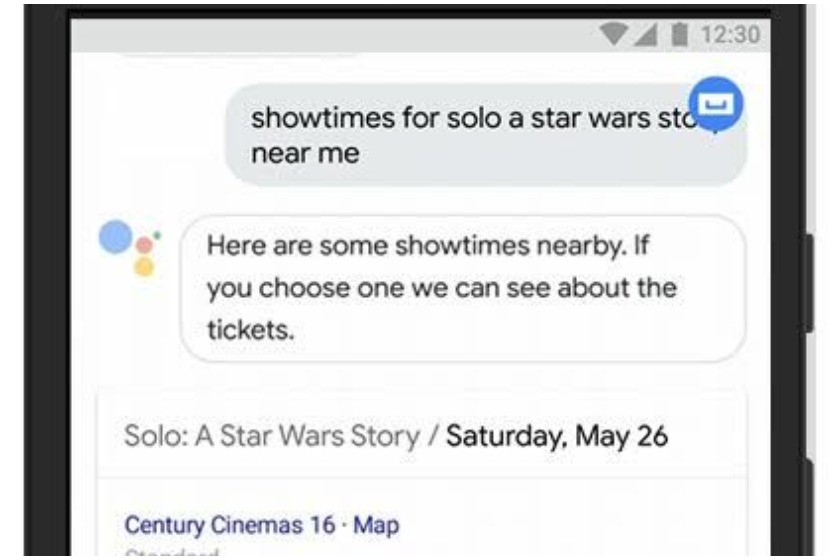840x560 pixels.
Task: Tap the words "near me" in query
Action: pos(305,153)
